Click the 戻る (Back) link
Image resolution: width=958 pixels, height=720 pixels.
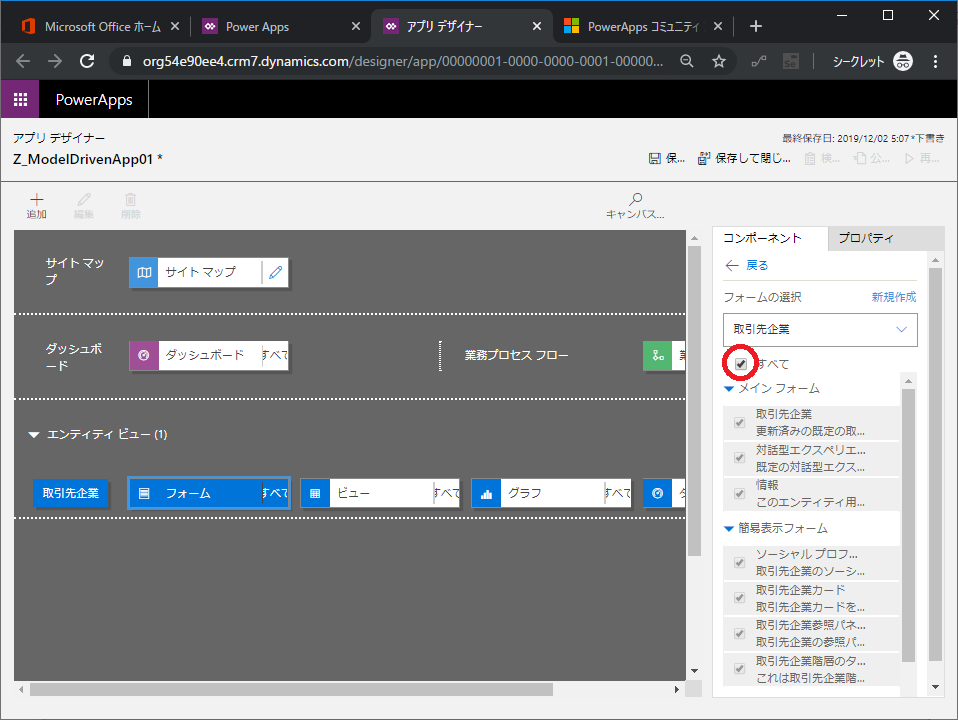(x=747, y=265)
